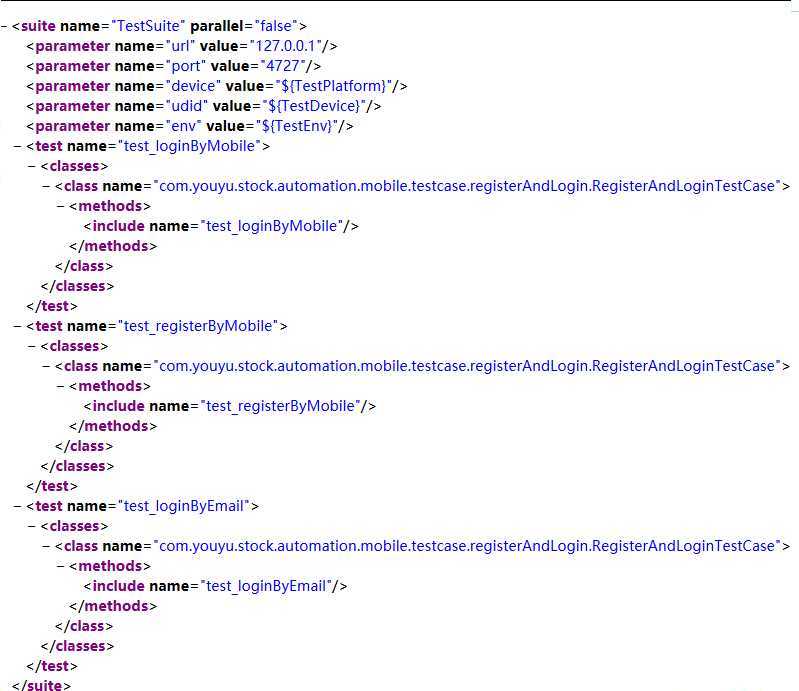
Task: Collapse methods node under test_loginByEmail test
Action: 61,566
